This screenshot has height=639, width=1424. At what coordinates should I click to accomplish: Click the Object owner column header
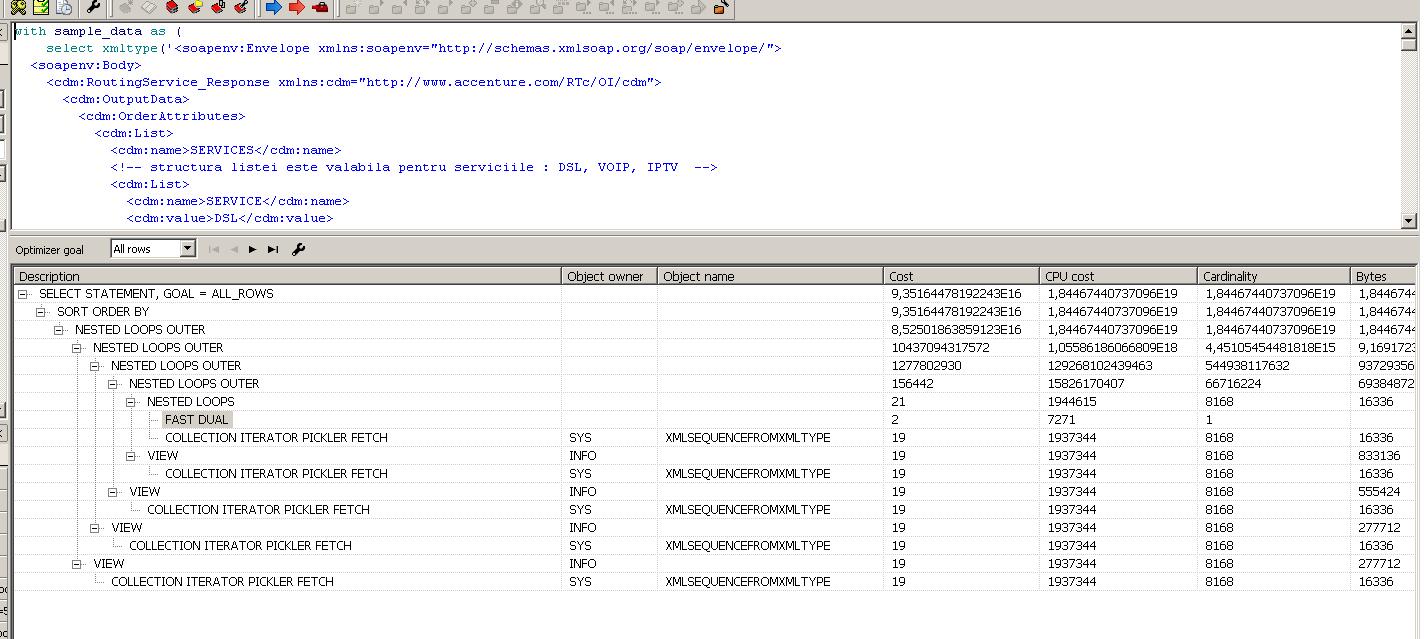tap(610, 276)
